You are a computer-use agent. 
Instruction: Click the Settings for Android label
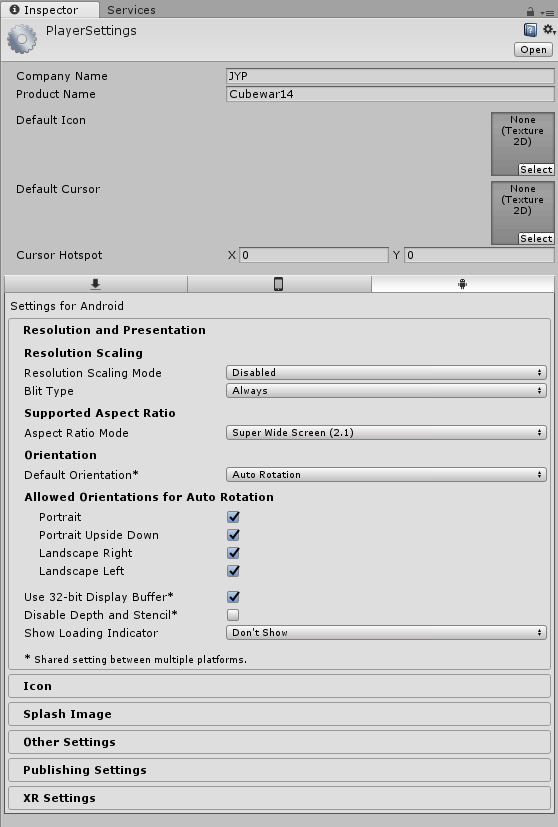pyautogui.click(x=67, y=306)
